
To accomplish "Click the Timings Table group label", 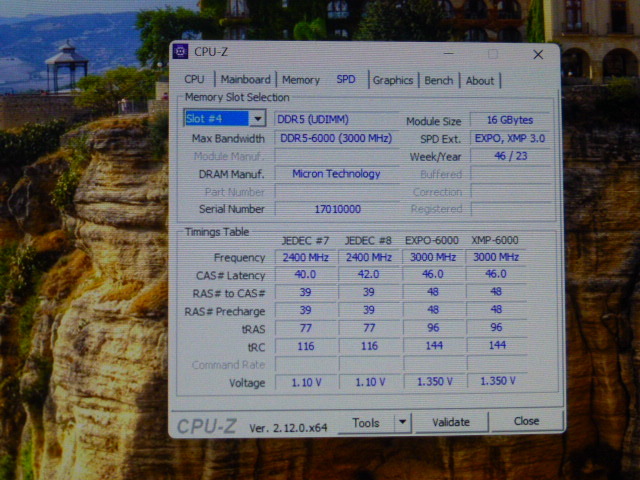I will [217, 232].
